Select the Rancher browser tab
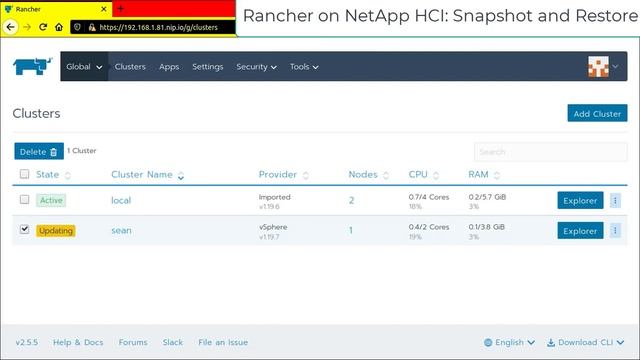Image resolution: width=640 pixels, height=360 pixels. 56,9
